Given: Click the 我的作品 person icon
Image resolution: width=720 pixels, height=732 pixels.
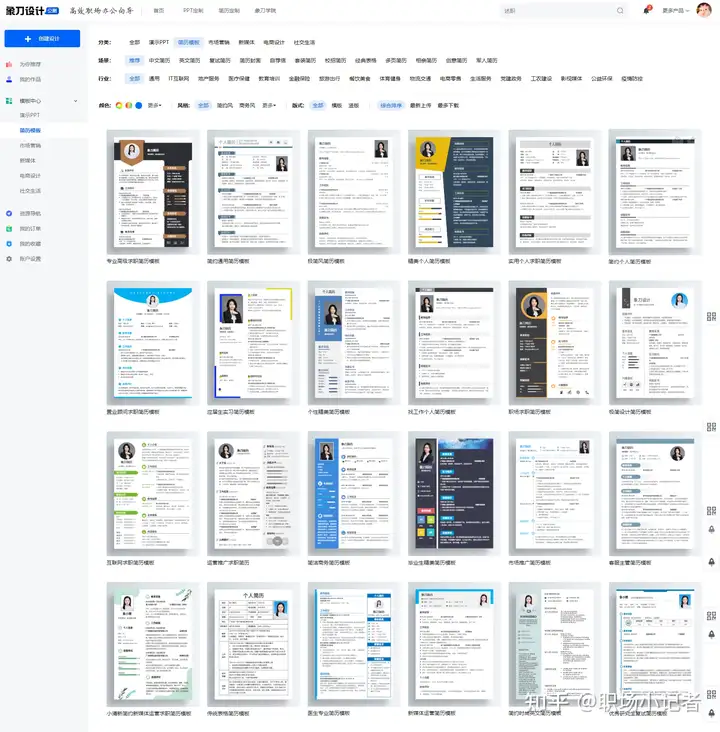Looking at the screenshot, I should pyautogui.click(x=9, y=79).
